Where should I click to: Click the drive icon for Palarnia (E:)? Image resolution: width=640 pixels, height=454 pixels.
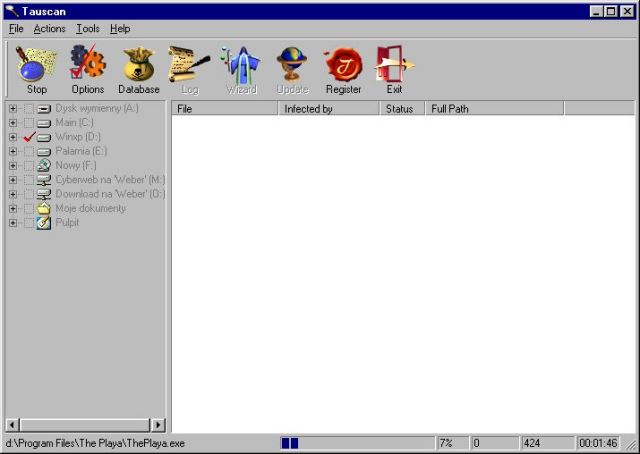point(44,151)
